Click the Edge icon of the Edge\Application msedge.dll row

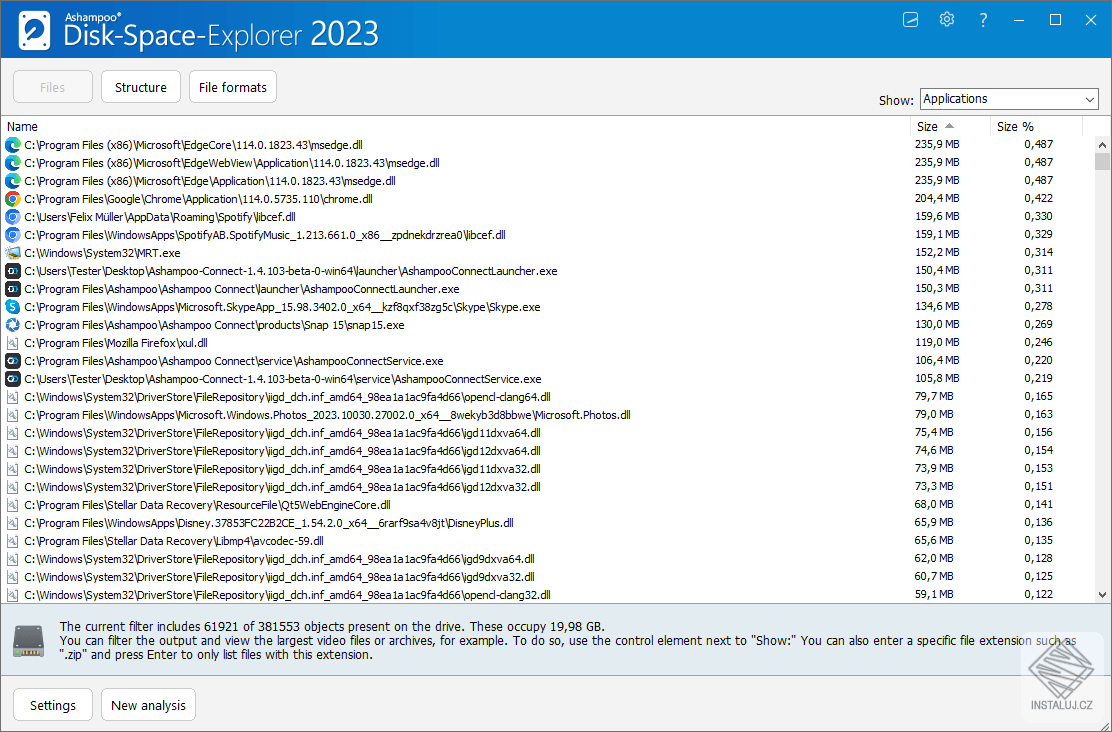click(13, 181)
